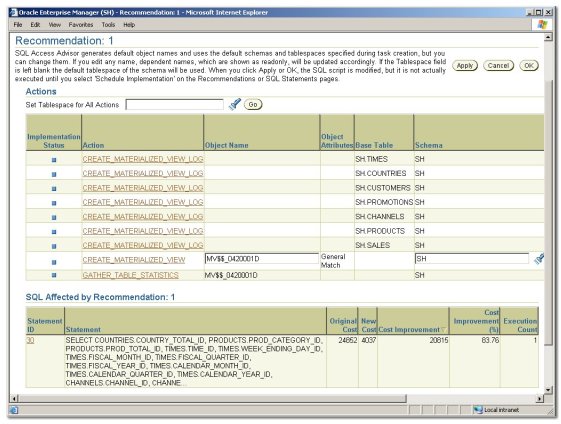
Task: Click the status icon for CREATE_MATERIALIZED_VIEW row
Action: (x=54, y=262)
